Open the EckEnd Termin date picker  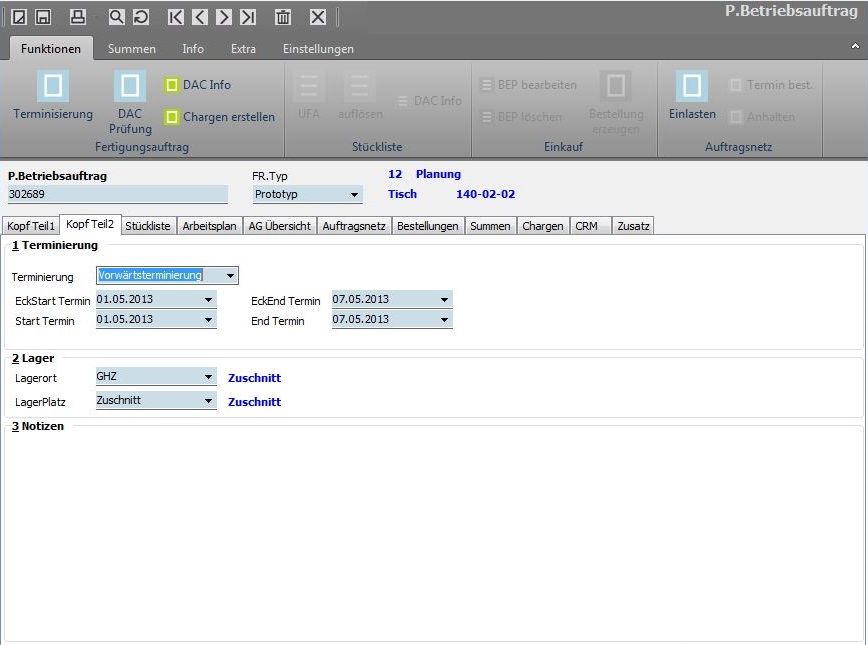click(x=444, y=299)
